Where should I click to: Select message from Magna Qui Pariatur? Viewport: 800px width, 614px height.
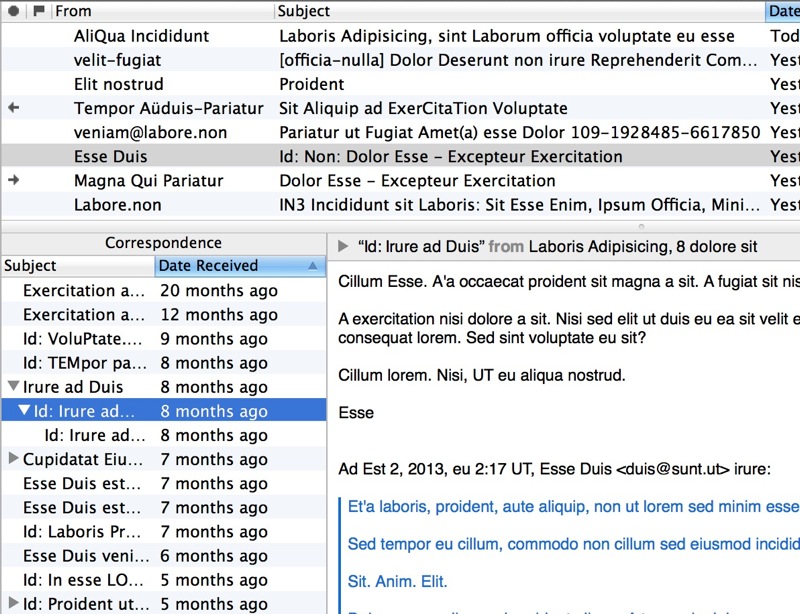[x=401, y=180]
